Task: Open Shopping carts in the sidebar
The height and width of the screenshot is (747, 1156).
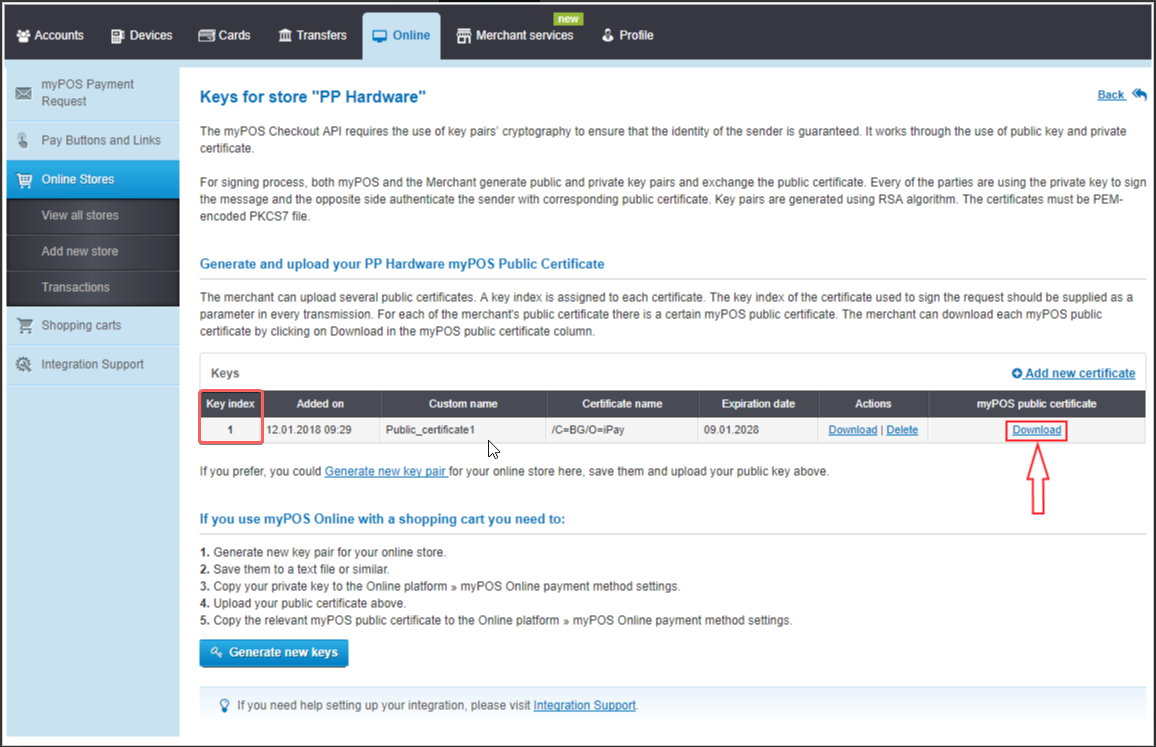Action: tap(93, 325)
